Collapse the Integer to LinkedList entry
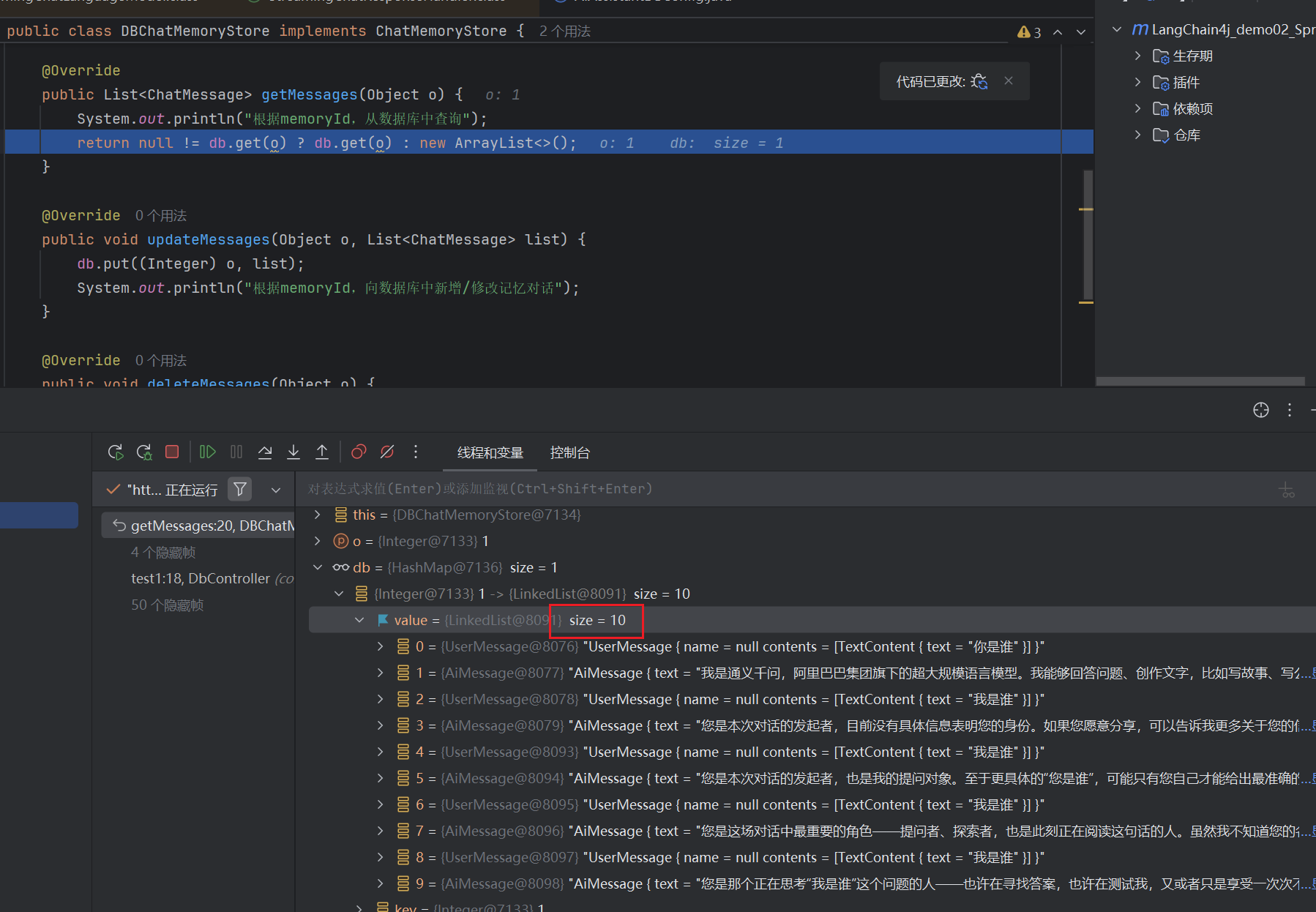Screen dimensions: 1316x912 (339, 594)
